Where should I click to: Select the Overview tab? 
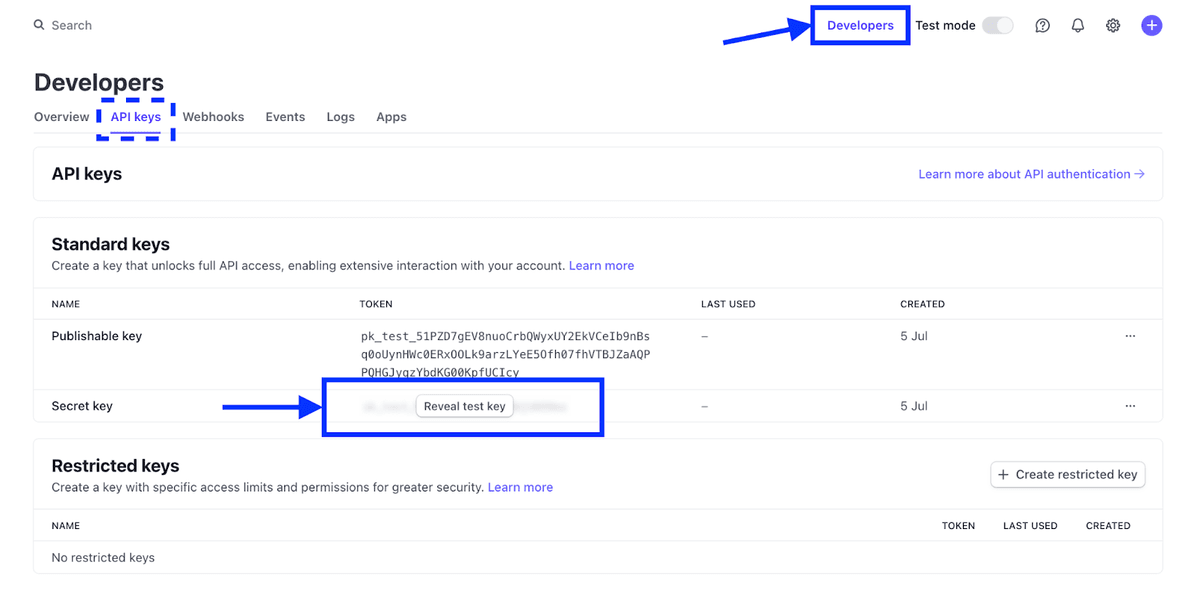coord(62,116)
